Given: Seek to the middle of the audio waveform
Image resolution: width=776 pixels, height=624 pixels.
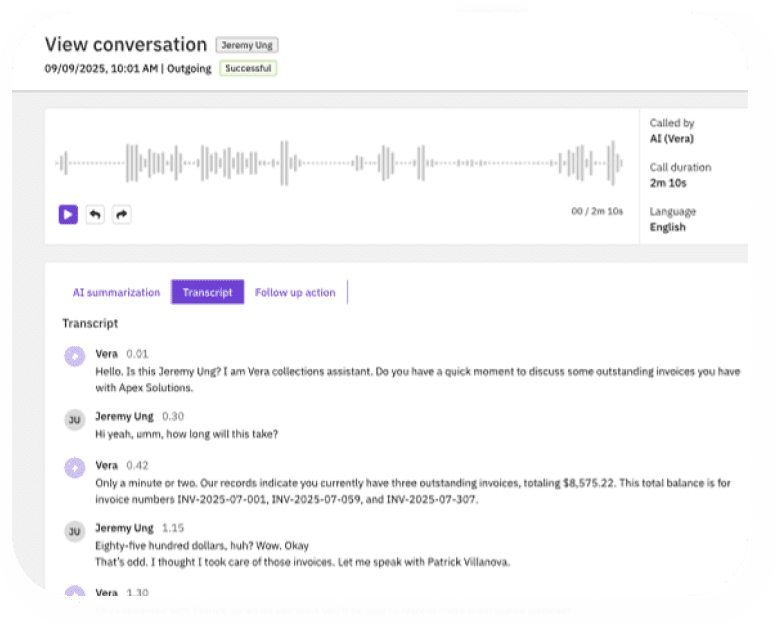Looking at the screenshot, I should coord(340,162).
